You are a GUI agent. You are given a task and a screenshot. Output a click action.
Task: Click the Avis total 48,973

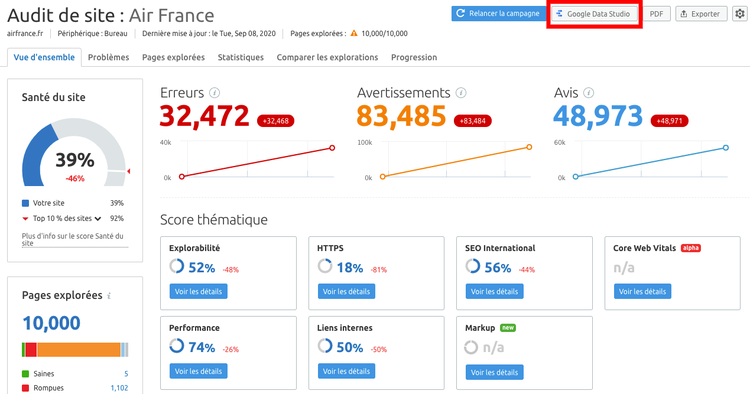pos(598,116)
